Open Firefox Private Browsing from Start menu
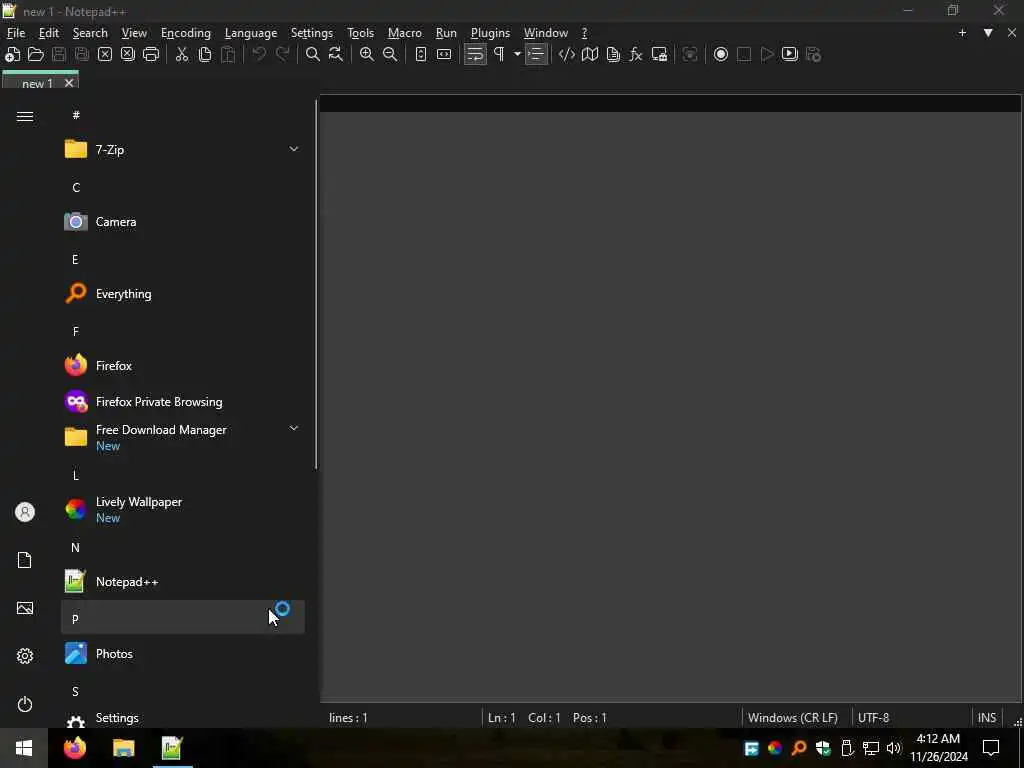 coord(183,402)
